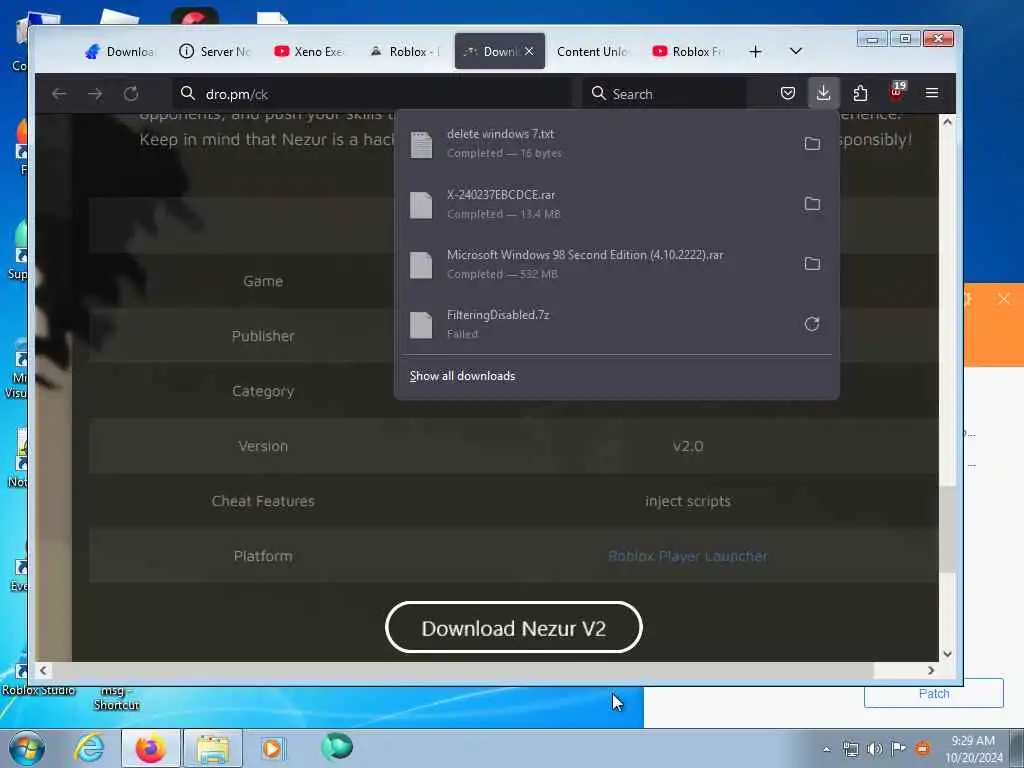Switch to the Xeno Exe YouTube tab
The height and width of the screenshot is (768, 1024).
pos(309,52)
